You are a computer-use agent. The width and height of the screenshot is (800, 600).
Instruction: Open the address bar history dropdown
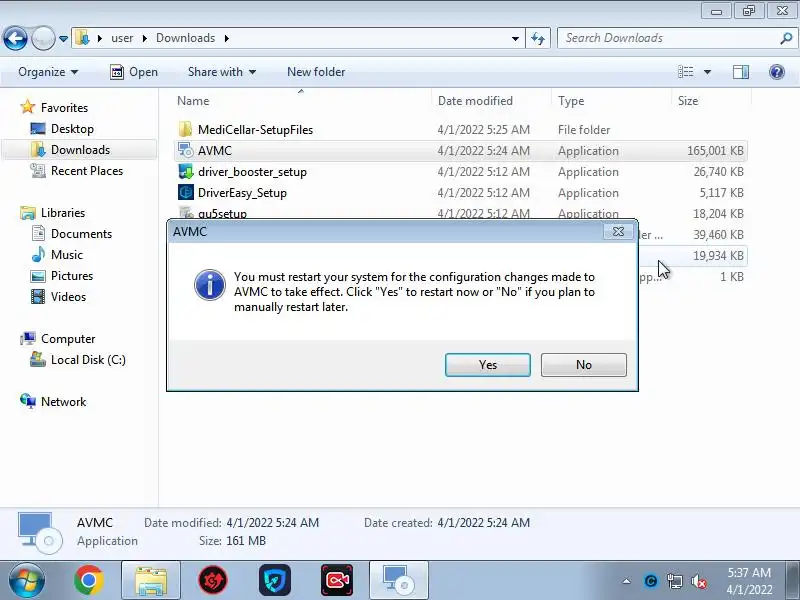coord(515,38)
